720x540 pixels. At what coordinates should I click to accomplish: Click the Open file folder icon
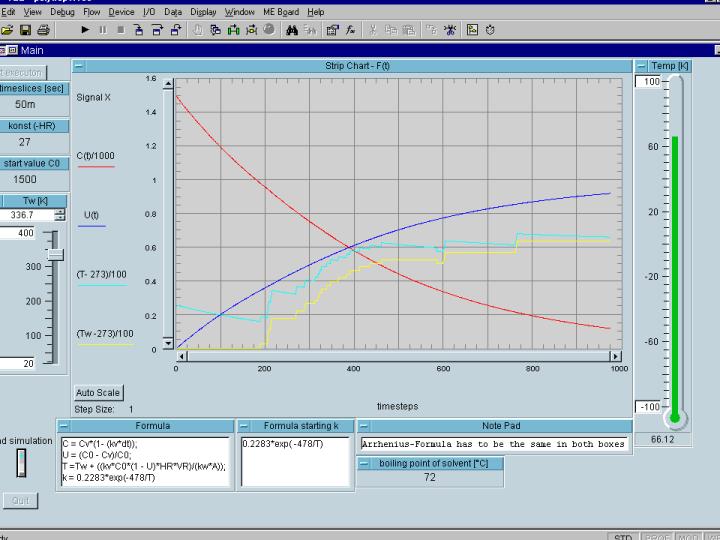click(x=8, y=30)
